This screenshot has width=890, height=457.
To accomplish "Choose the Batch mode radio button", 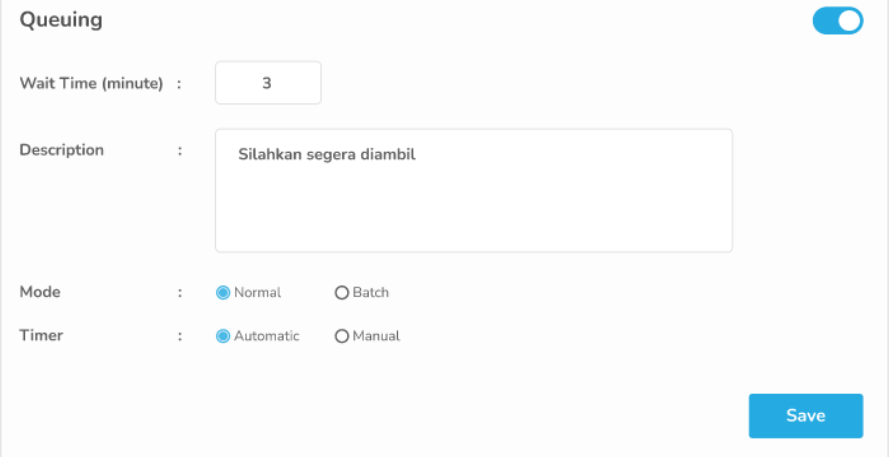I will 342,293.
